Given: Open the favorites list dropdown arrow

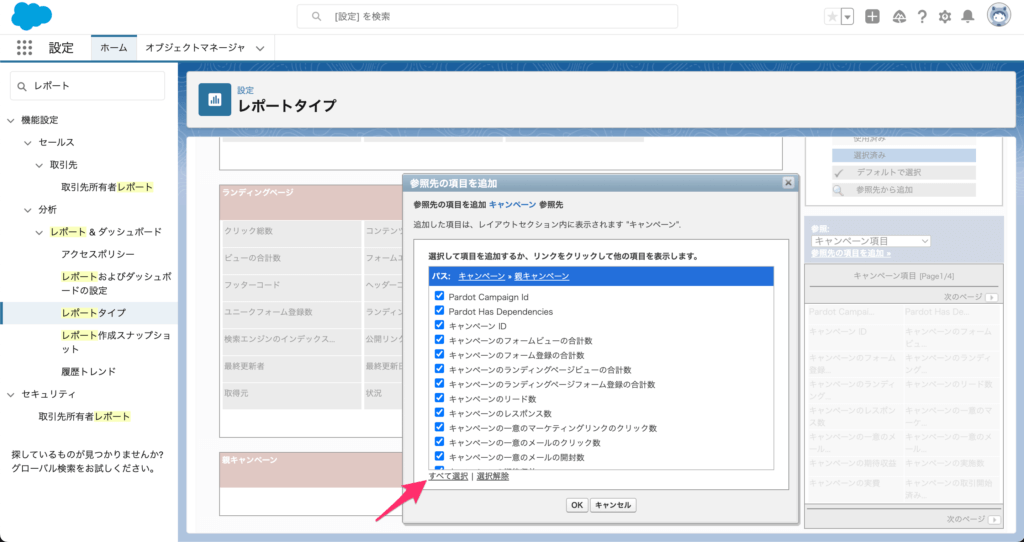Looking at the screenshot, I should pos(848,17).
